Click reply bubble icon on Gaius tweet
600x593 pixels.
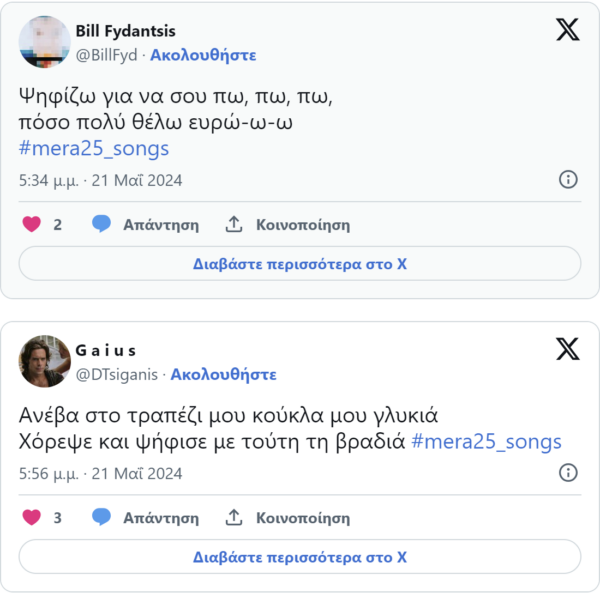(x=101, y=517)
